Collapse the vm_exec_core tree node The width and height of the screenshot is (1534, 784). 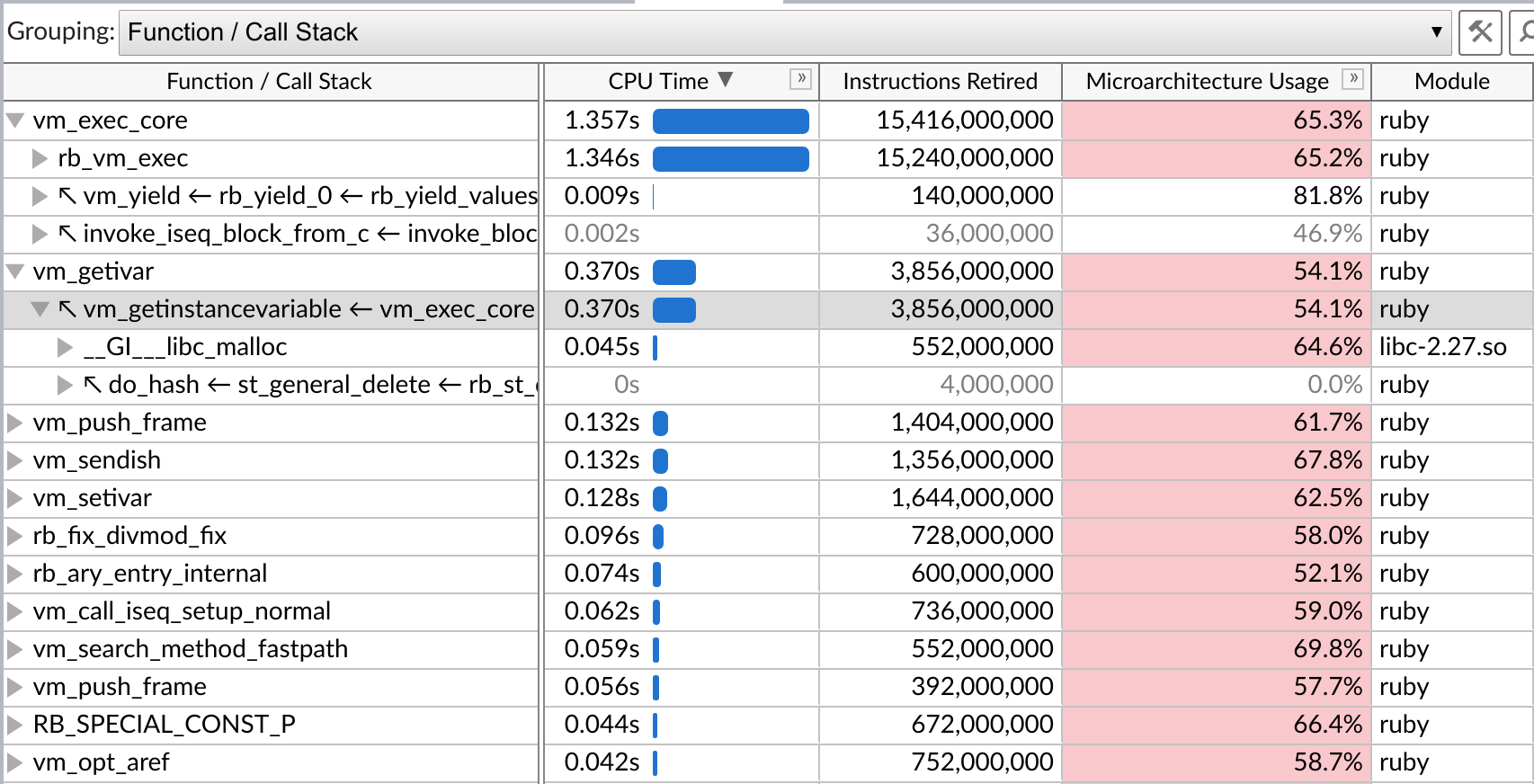[15, 120]
